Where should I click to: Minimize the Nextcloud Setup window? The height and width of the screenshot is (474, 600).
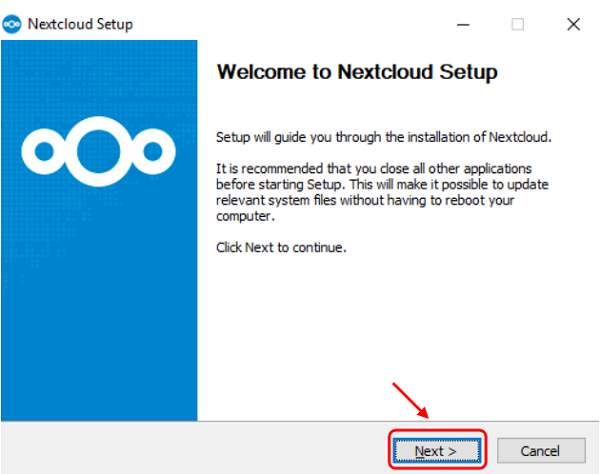click(462, 24)
